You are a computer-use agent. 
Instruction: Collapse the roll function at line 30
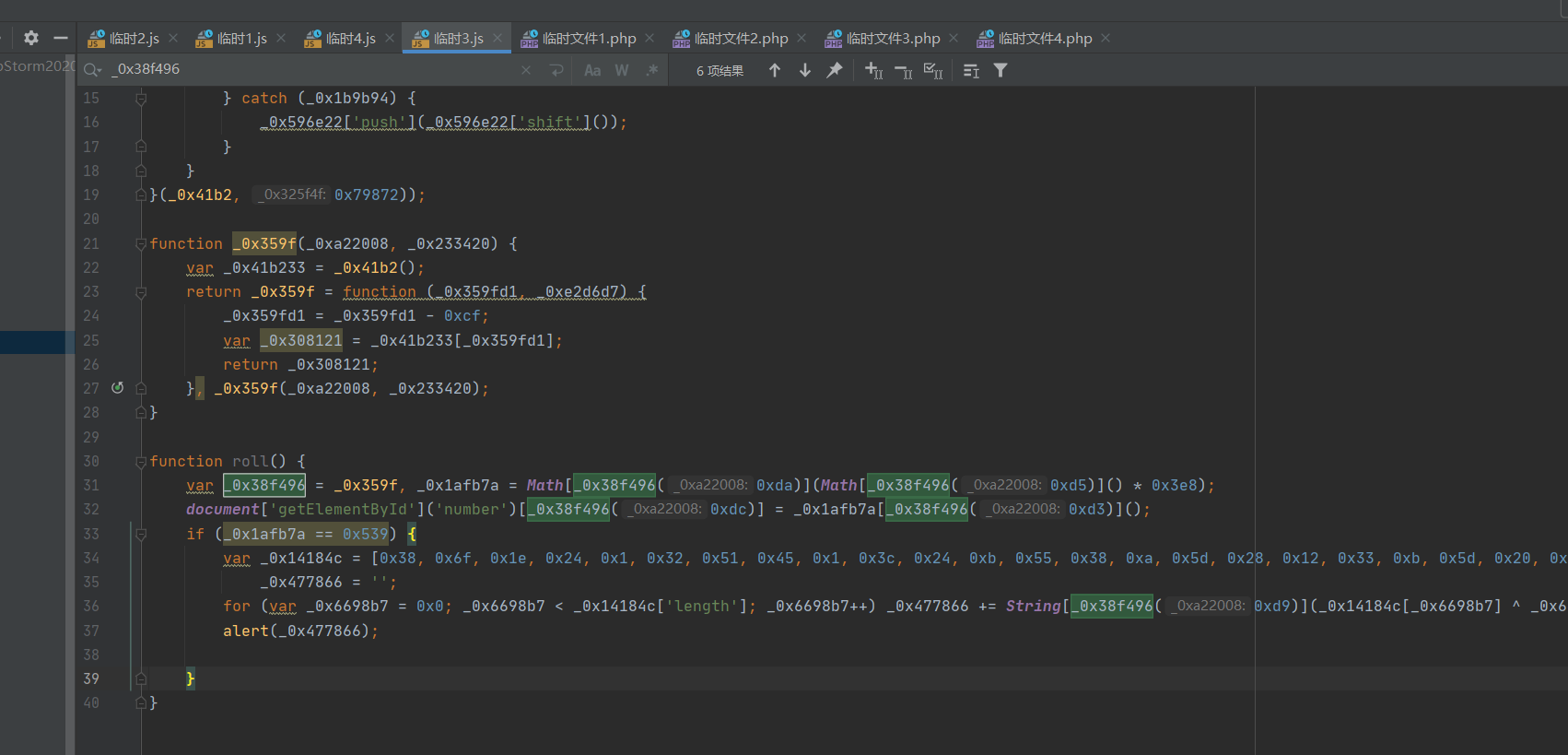tap(141, 461)
